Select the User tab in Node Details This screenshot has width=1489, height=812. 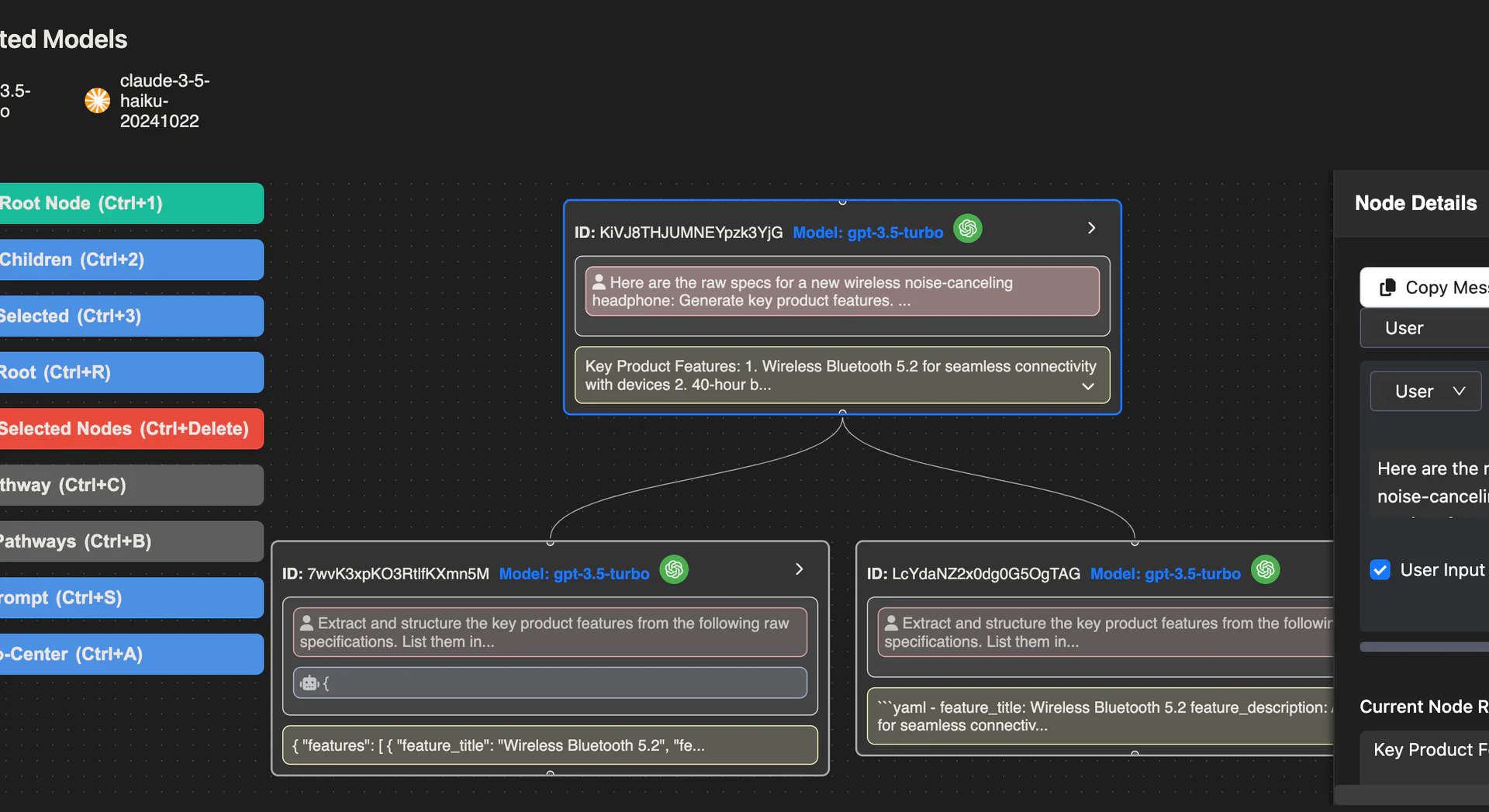click(x=1404, y=327)
